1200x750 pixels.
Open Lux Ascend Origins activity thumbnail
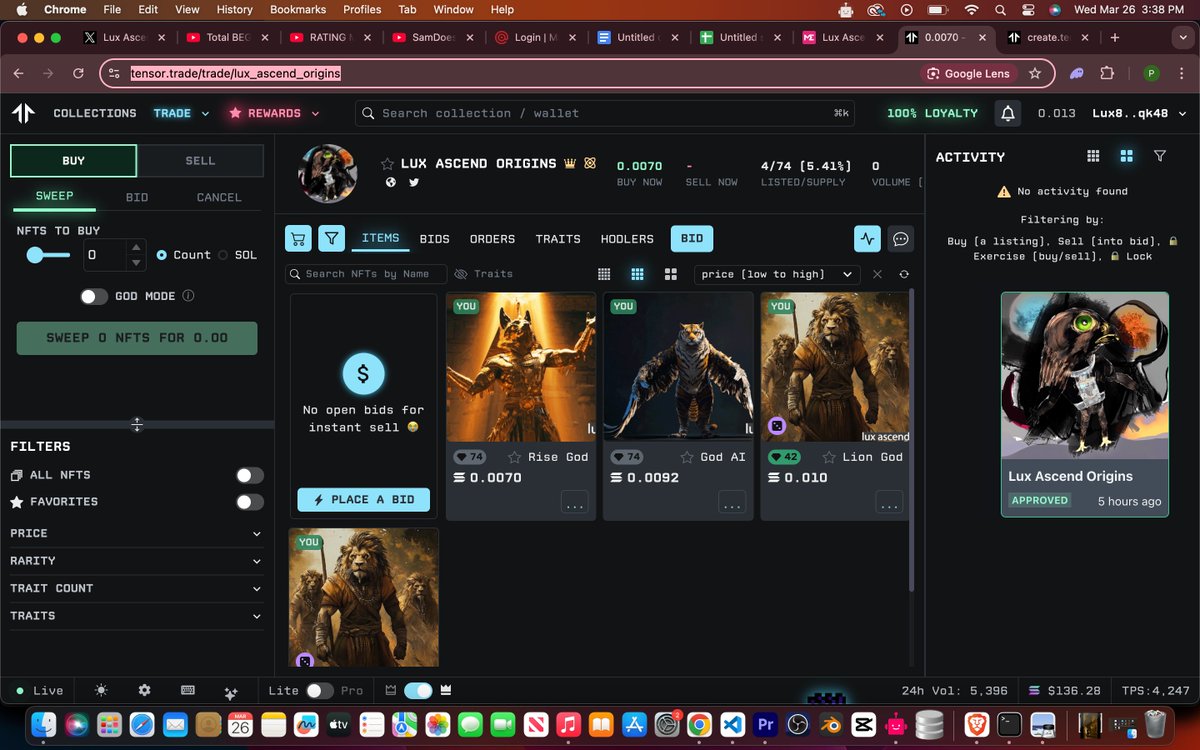tap(1085, 376)
